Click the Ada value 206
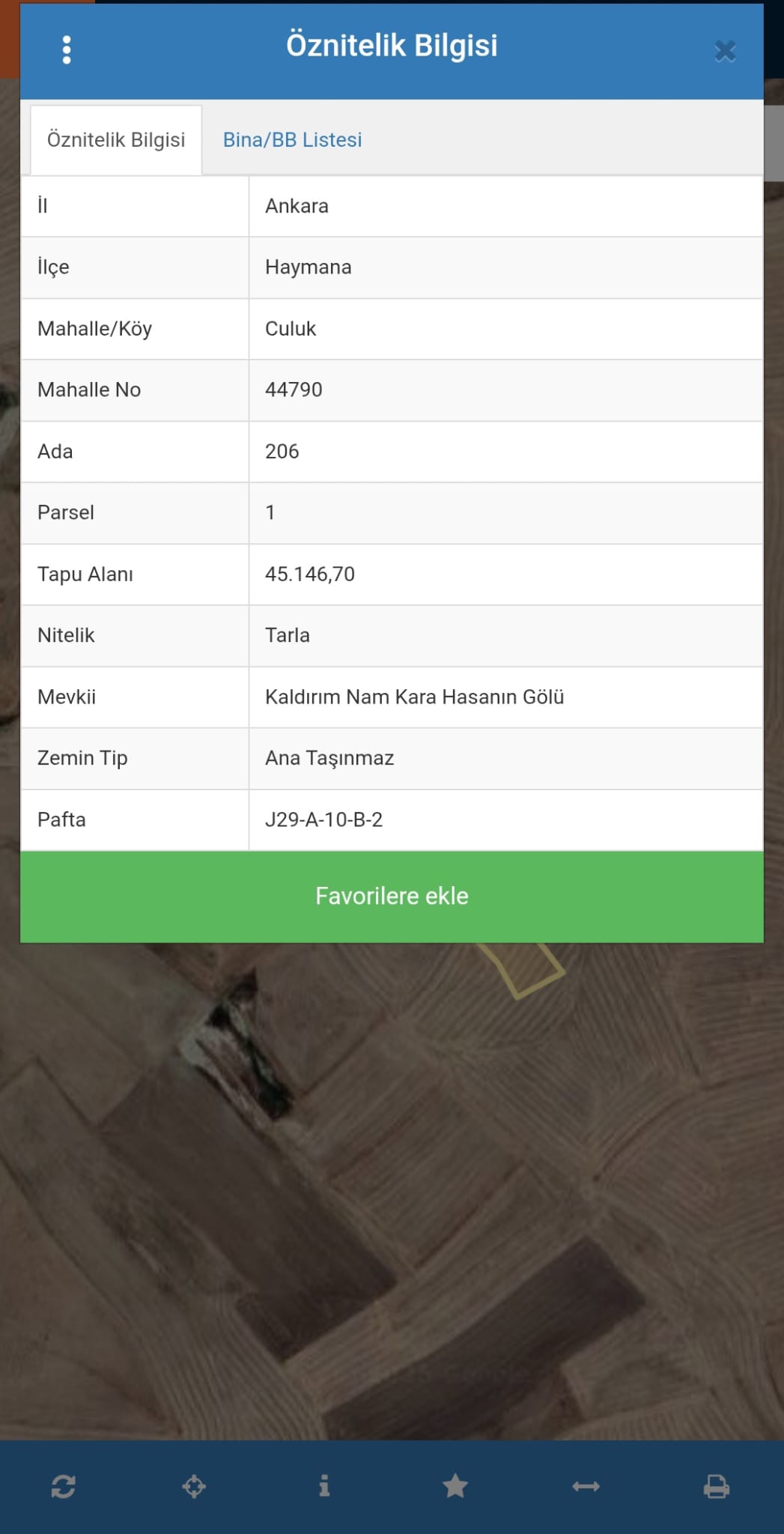The image size is (784, 1534). (x=282, y=451)
